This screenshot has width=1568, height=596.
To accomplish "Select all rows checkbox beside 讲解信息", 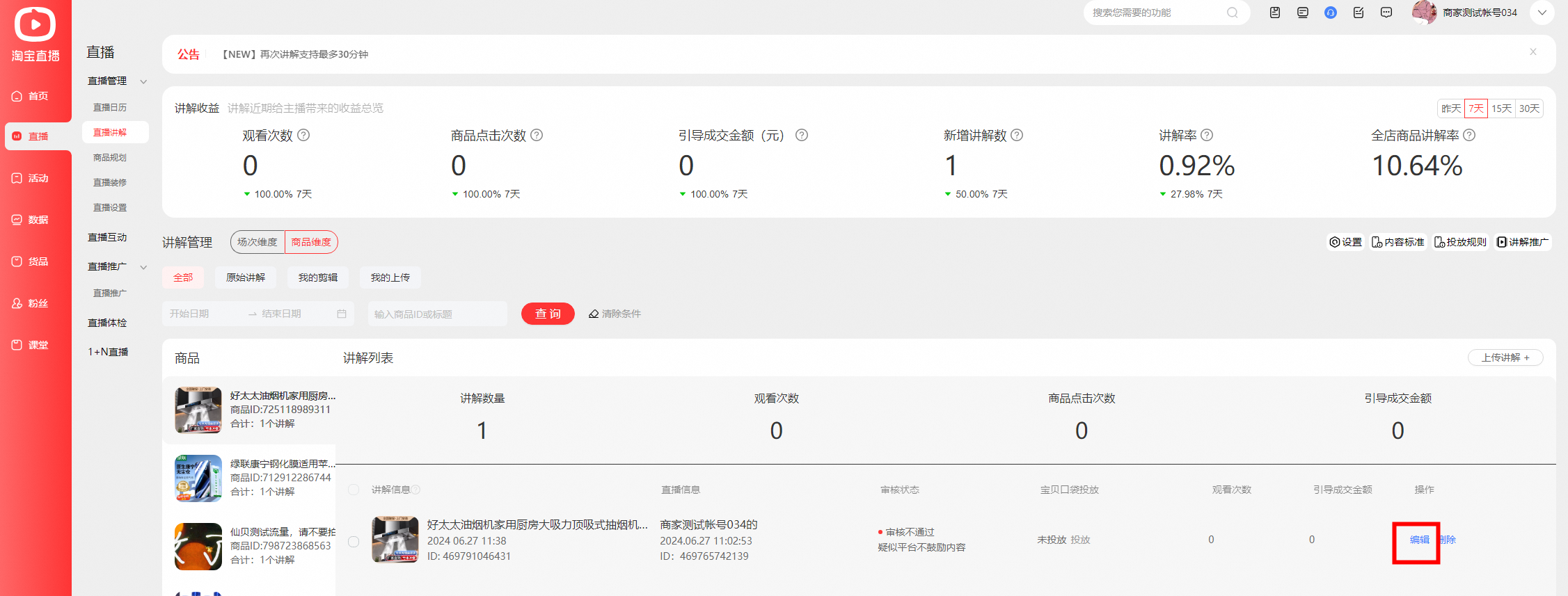I will tap(354, 490).
